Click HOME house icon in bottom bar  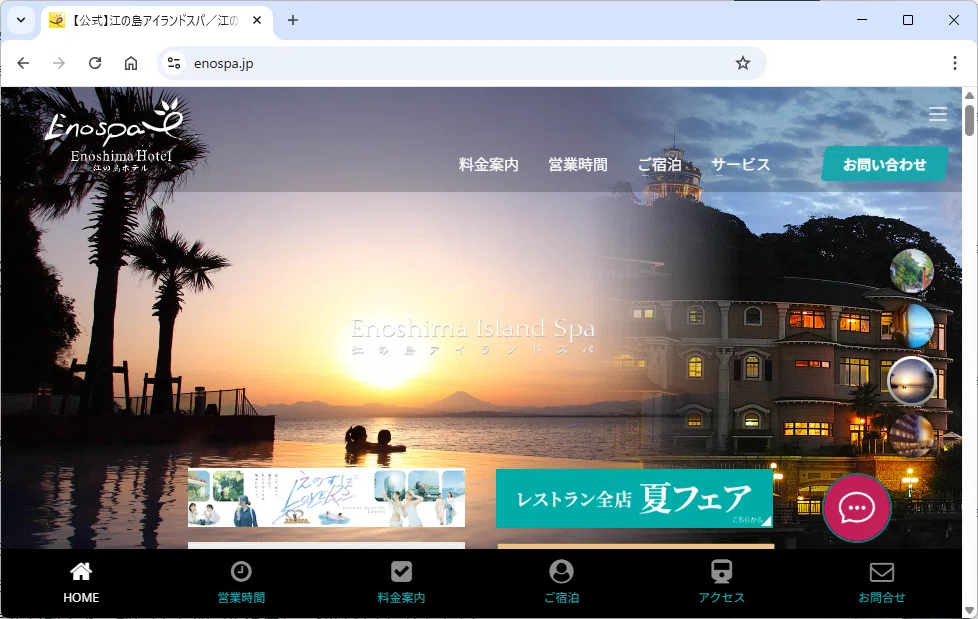pos(81,572)
